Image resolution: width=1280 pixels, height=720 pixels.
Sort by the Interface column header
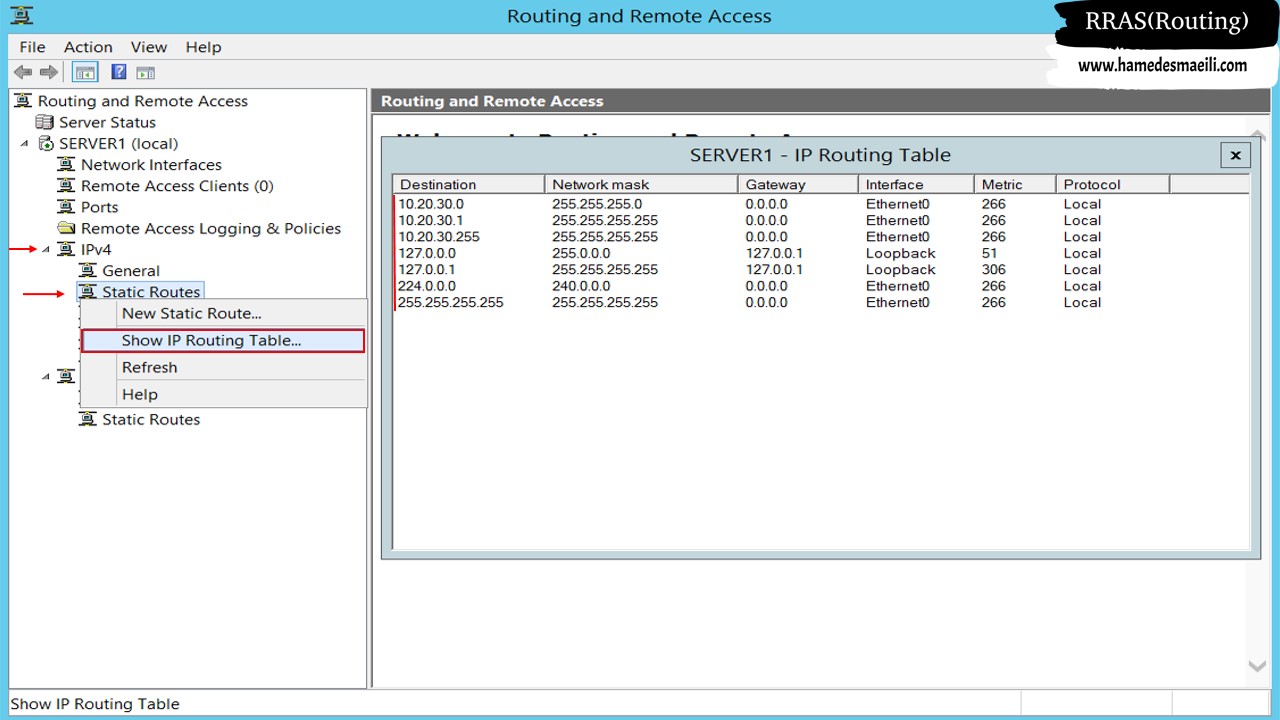(916, 184)
